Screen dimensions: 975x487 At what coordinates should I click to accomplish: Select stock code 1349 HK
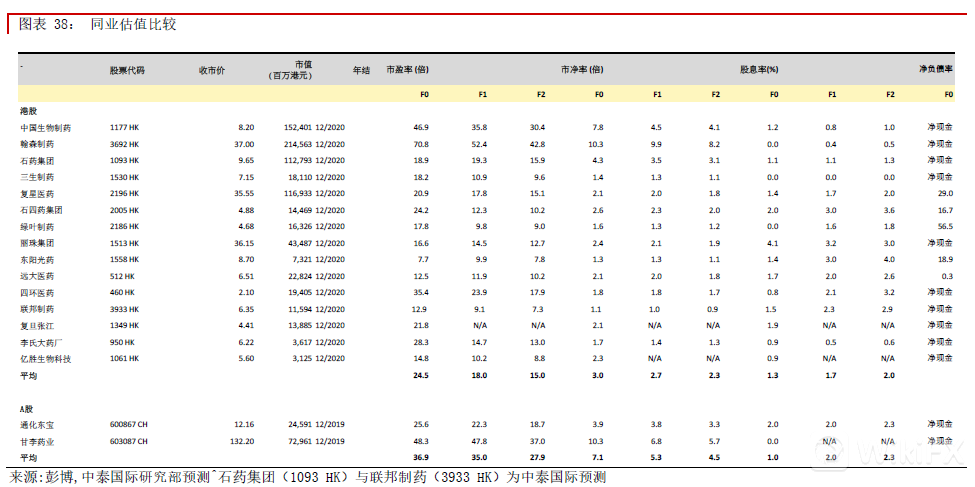124,325
